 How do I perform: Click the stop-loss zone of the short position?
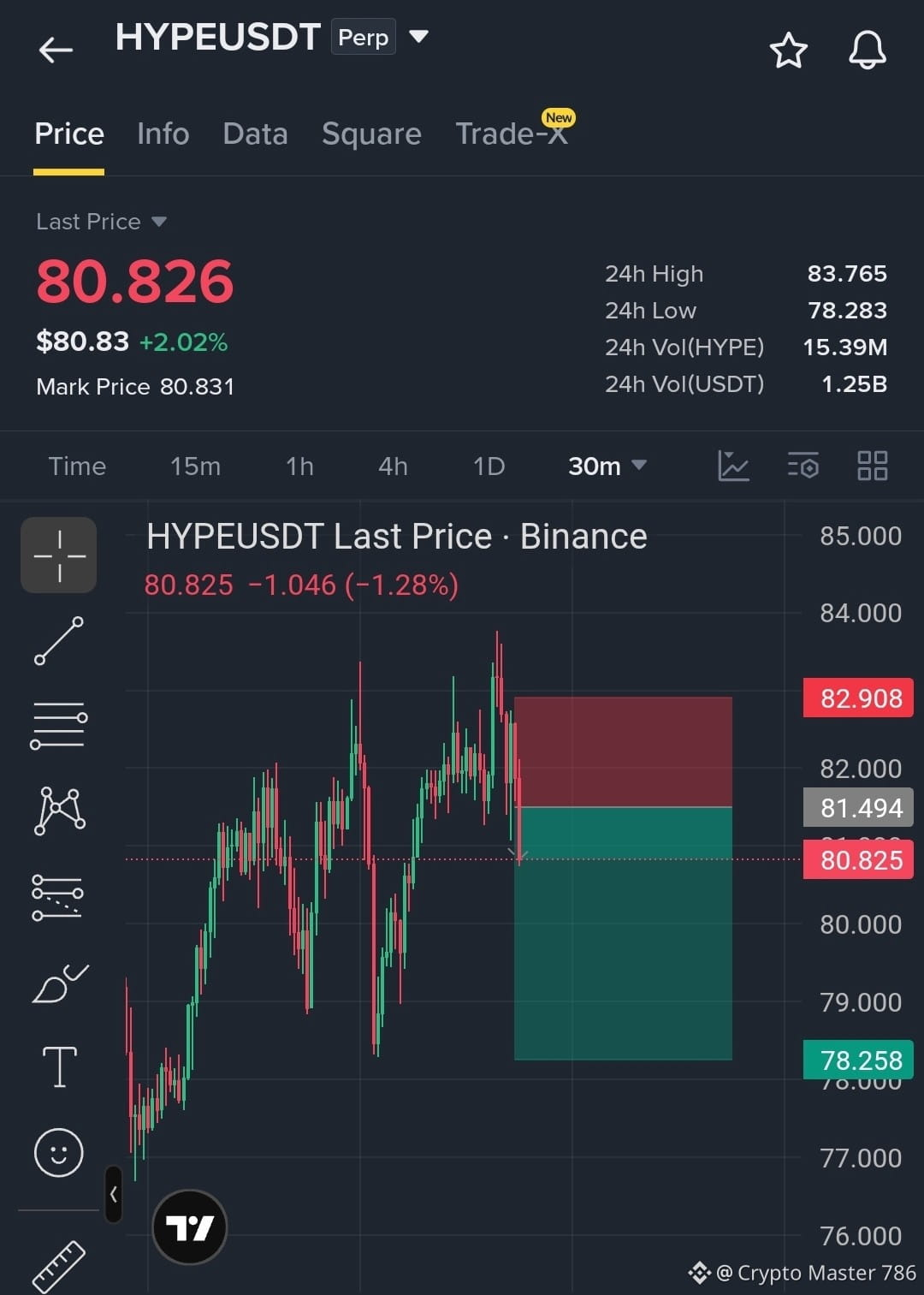[x=623, y=751]
